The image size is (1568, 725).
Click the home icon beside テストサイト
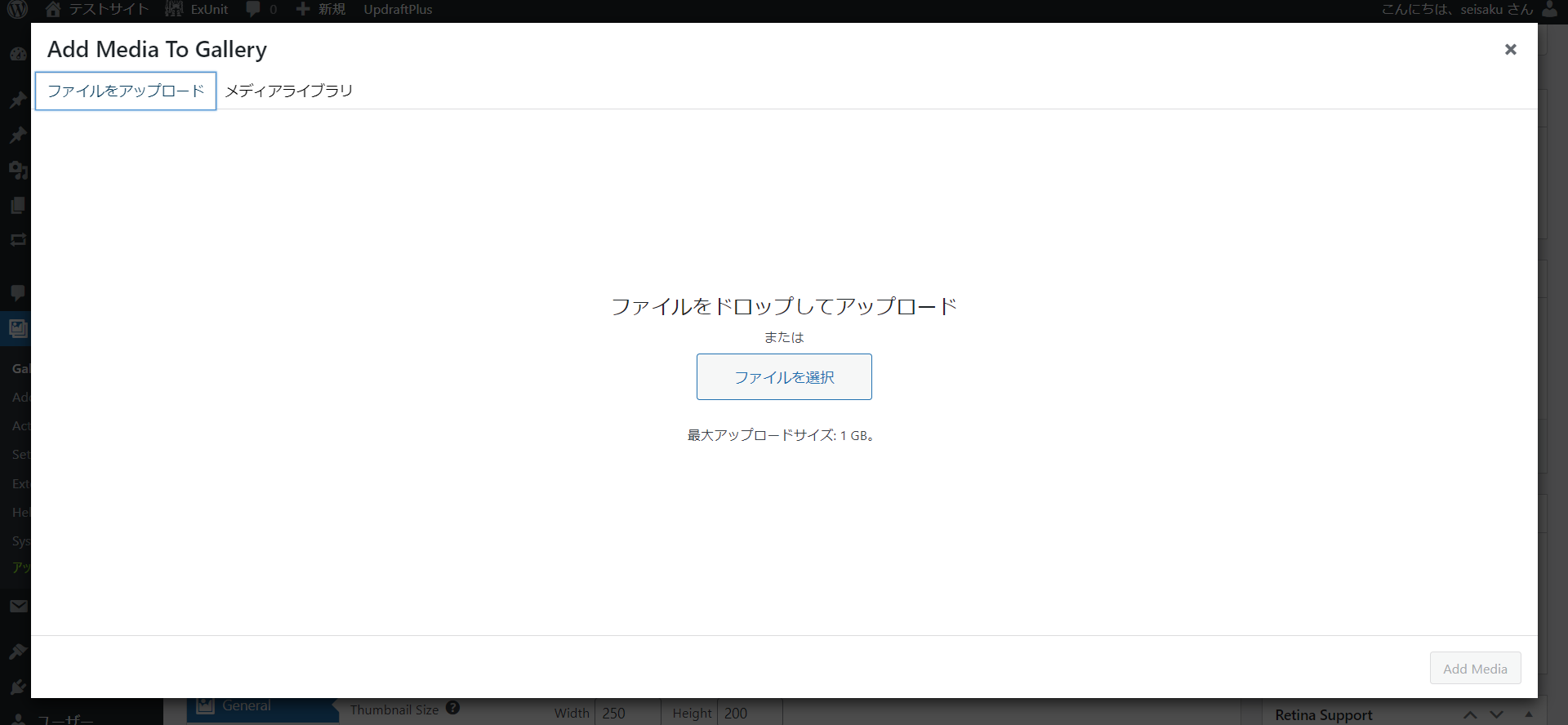[x=53, y=9]
